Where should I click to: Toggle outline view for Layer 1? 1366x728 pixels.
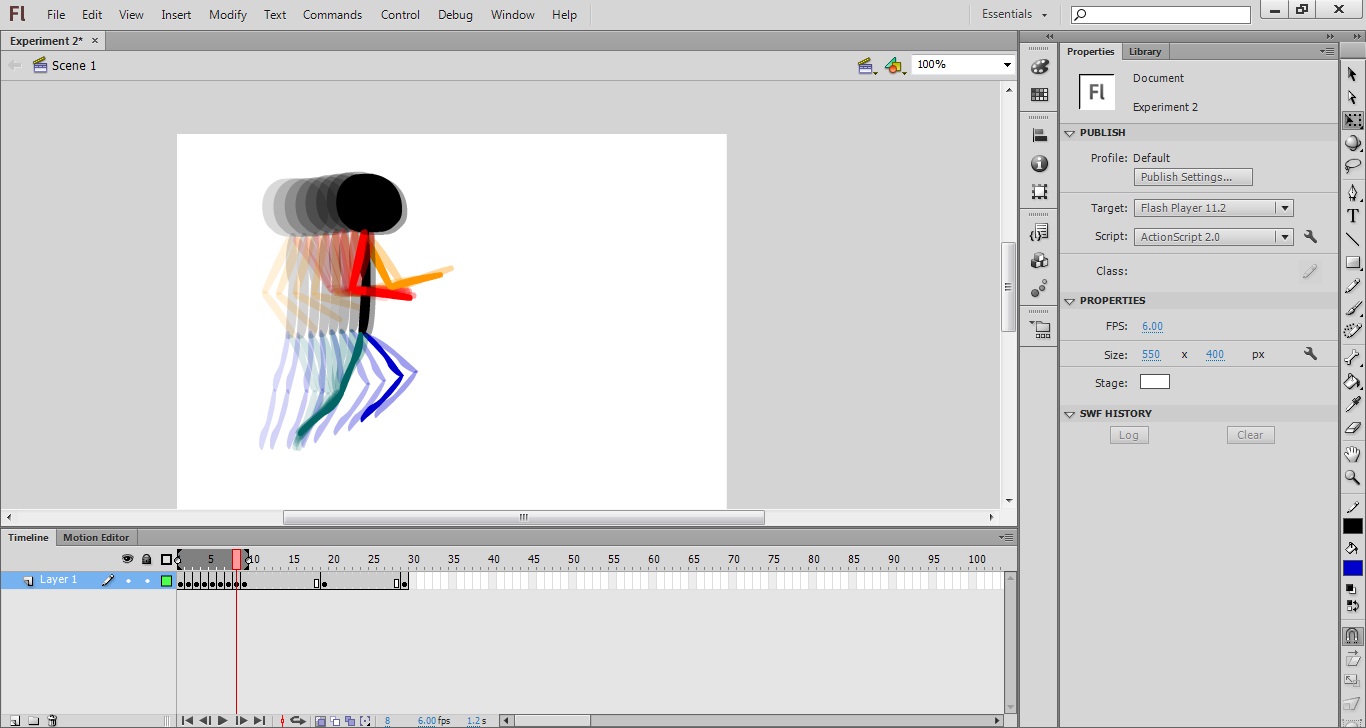(x=166, y=580)
